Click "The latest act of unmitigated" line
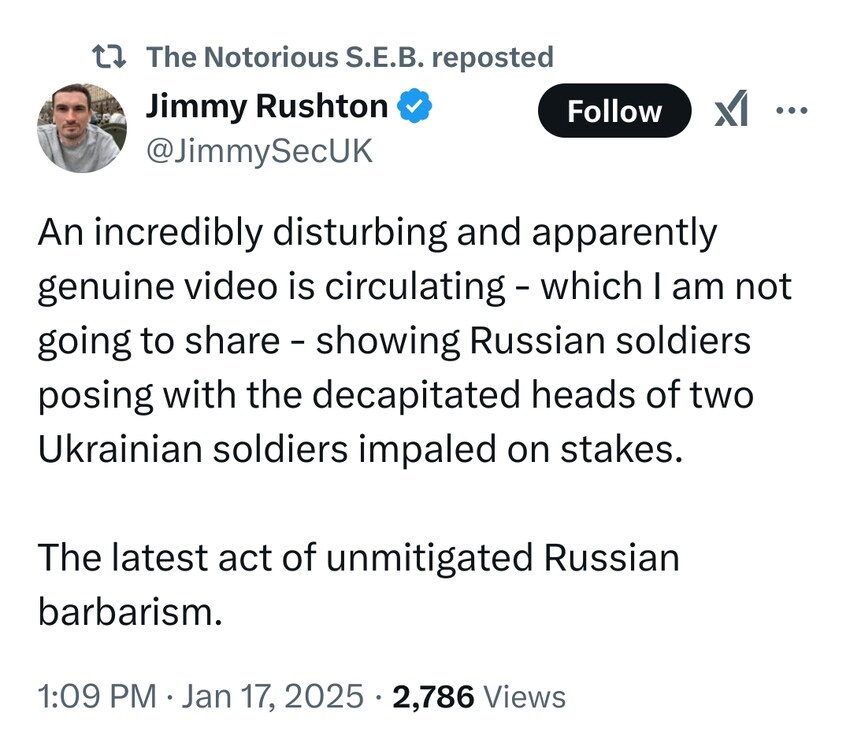 [358, 556]
